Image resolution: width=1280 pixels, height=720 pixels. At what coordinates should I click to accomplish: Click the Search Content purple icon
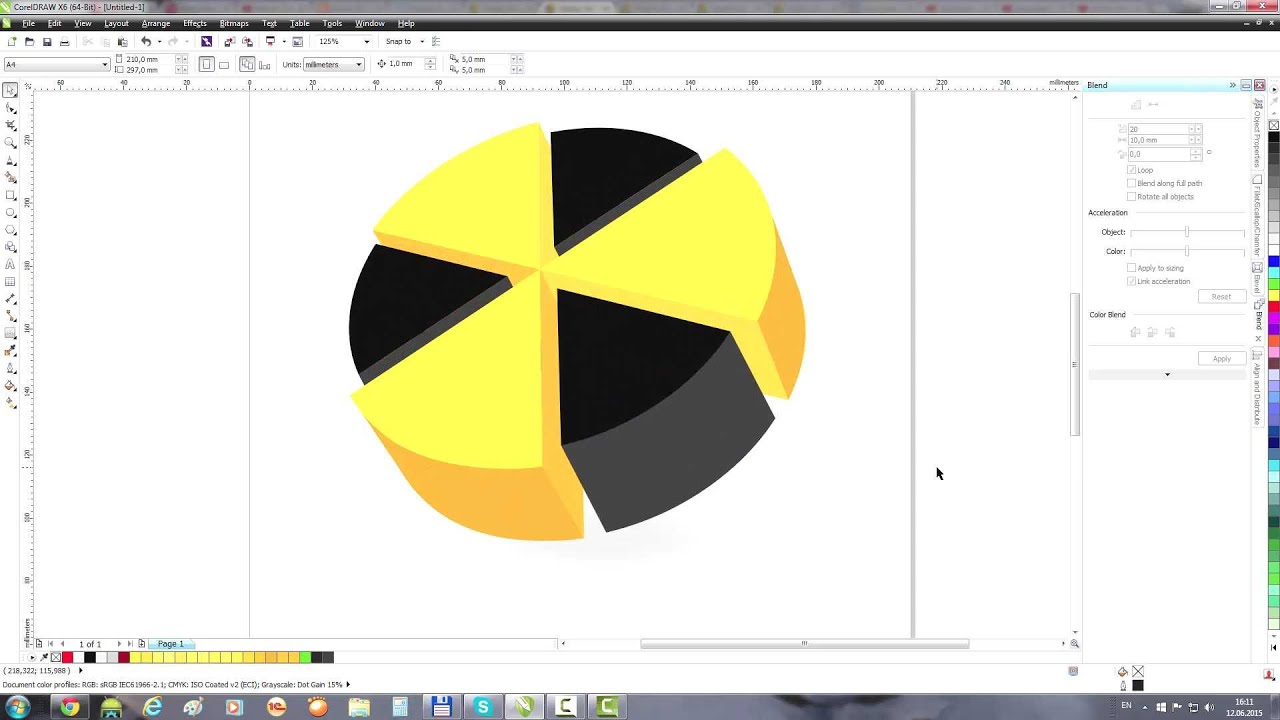(x=206, y=42)
